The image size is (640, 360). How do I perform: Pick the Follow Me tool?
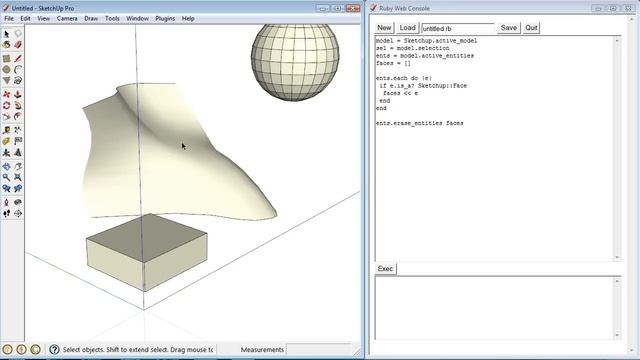(x=18, y=106)
